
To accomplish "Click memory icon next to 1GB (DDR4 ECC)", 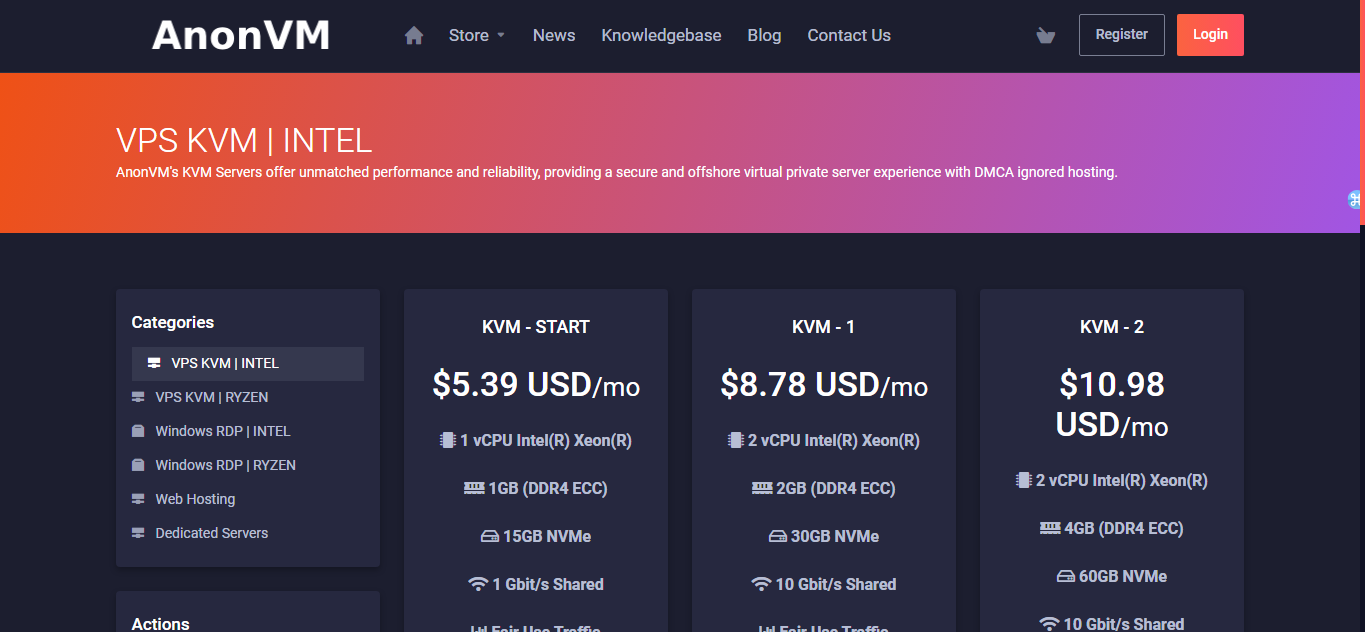I will tap(474, 488).
